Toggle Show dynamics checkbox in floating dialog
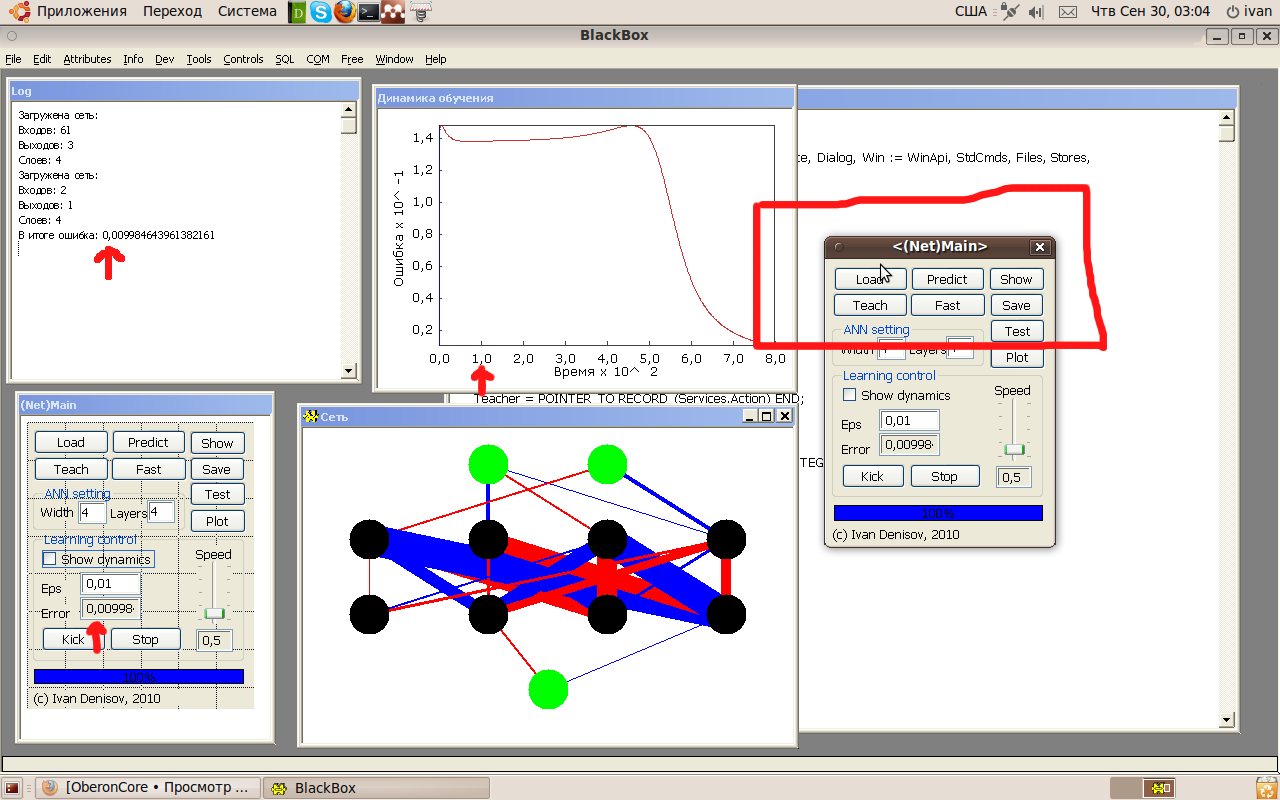1280x800 pixels. 850,395
